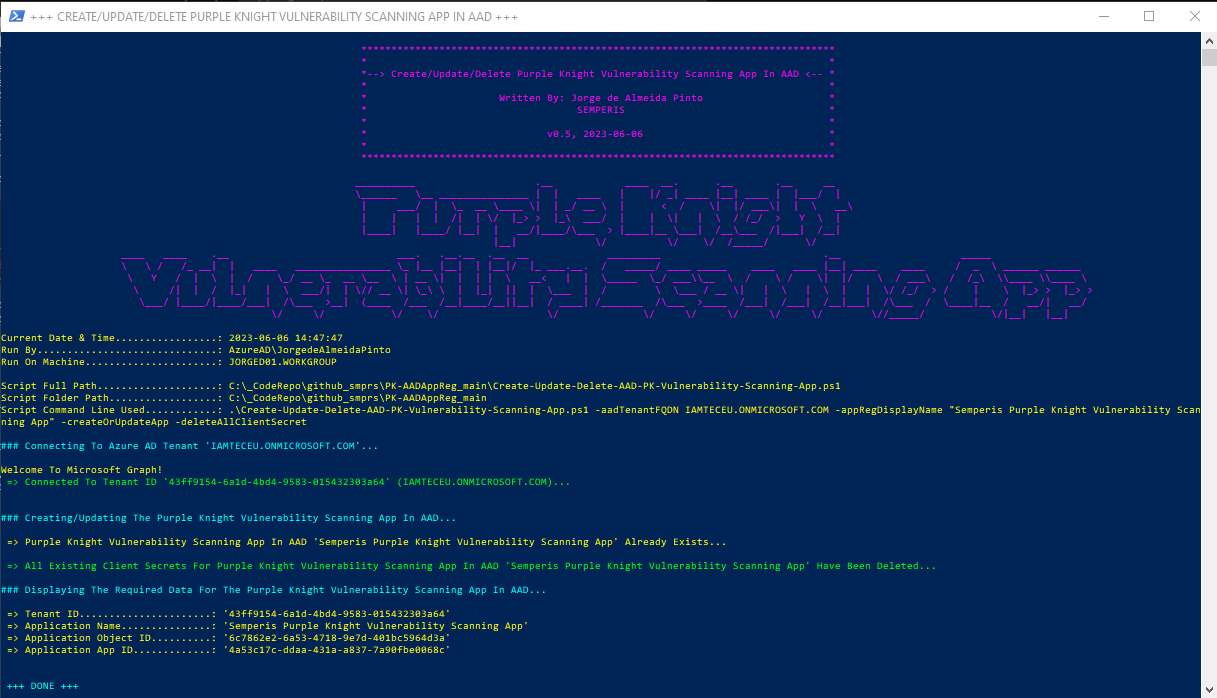Click the vertical scrollbar thumb
The image size is (1217, 698).
(1208, 57)
